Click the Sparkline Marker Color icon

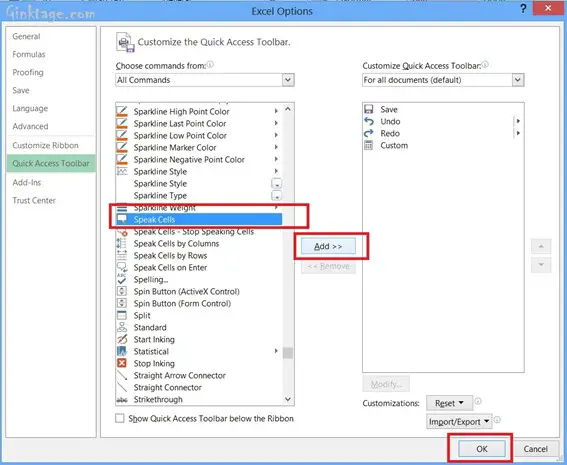click(x=122, y=147)
